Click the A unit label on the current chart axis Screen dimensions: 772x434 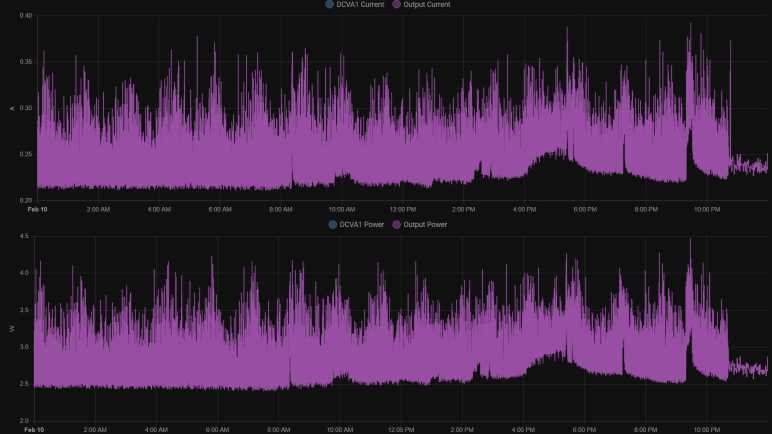click(11, 108)
